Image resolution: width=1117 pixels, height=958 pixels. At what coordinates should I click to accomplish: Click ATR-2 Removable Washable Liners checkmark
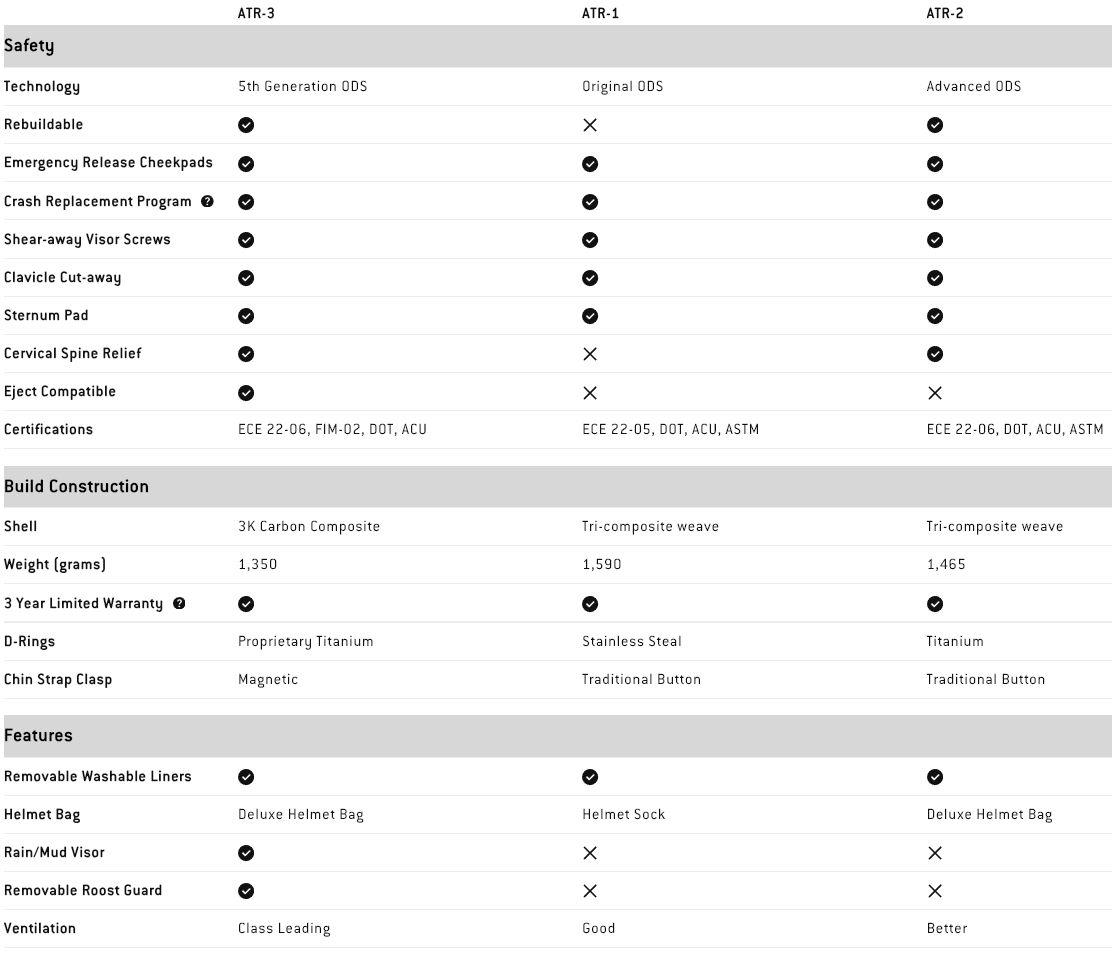click(935, 777)
